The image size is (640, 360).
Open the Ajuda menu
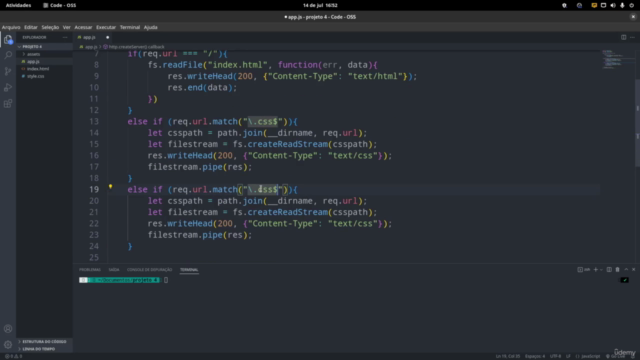pos(151,27)
